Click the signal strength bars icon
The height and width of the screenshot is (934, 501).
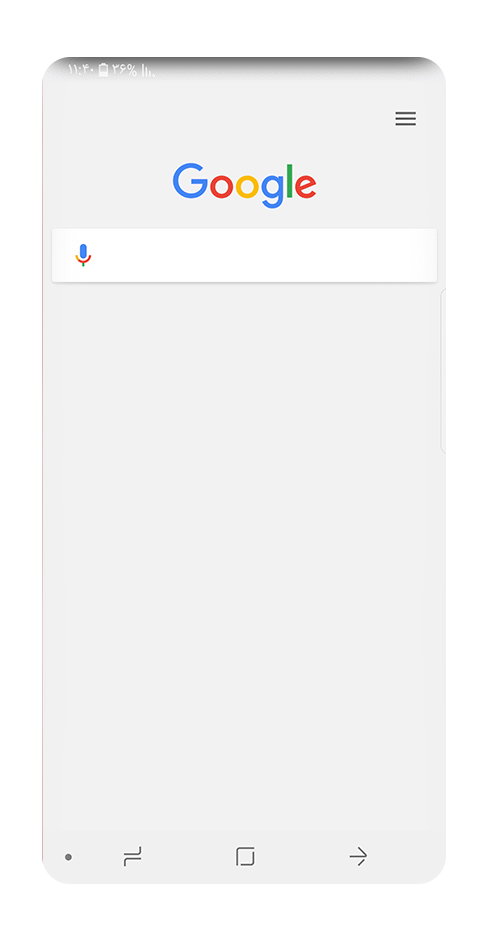click(x=148, y=71)
